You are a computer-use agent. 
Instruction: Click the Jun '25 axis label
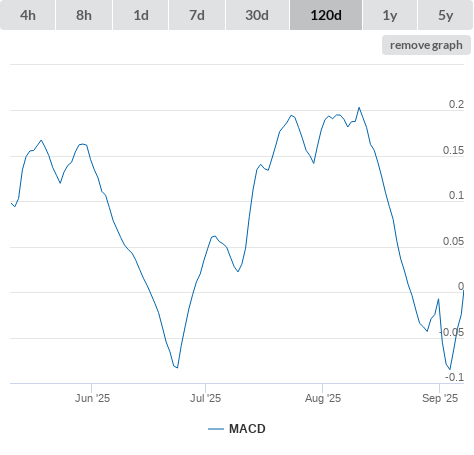[92, 398]
